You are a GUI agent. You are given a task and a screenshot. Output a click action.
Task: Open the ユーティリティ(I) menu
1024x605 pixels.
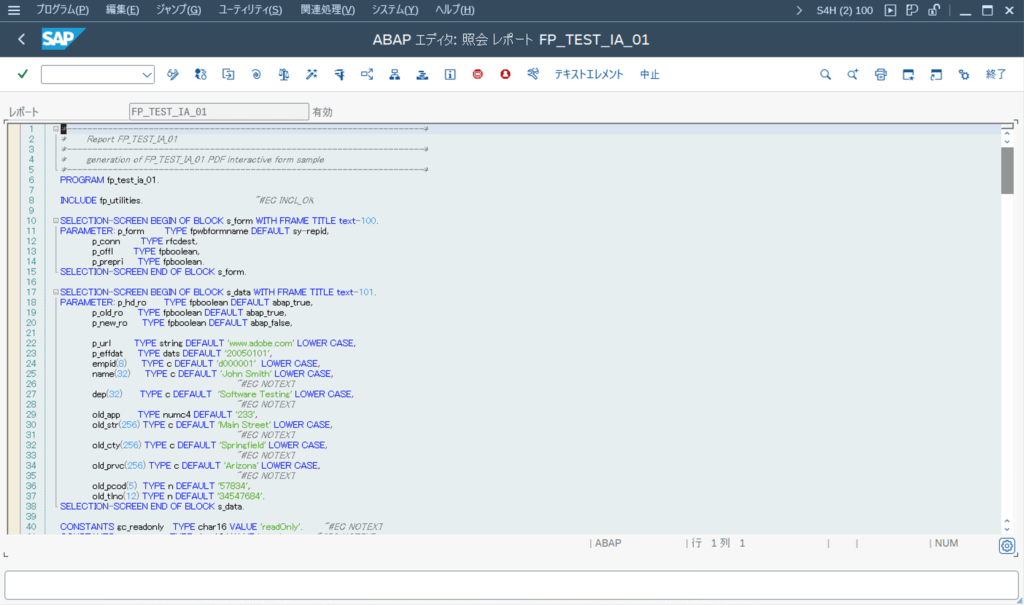pos(250,10)
